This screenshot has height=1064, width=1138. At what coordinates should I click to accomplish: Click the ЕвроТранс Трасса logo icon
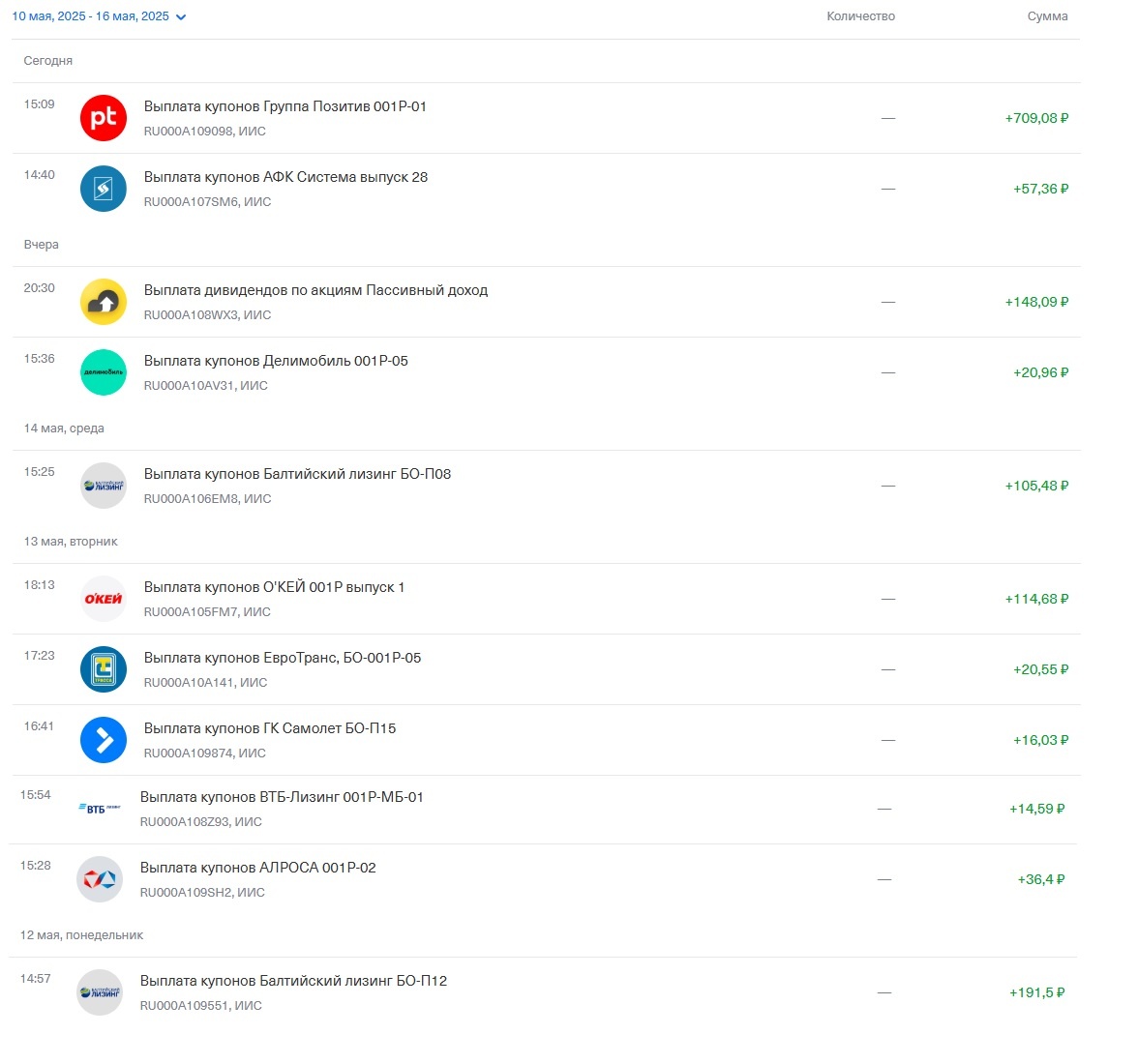[103, 669]
